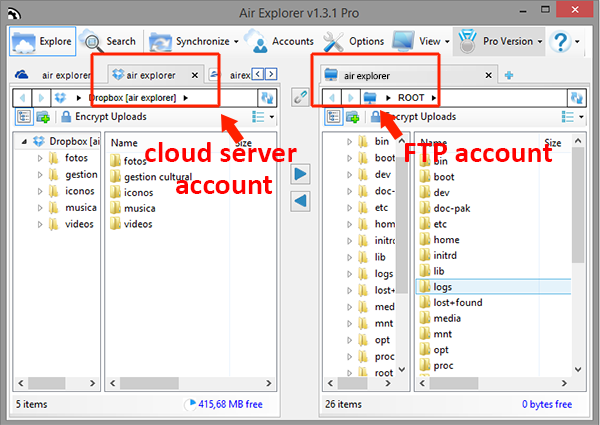Screen dimensions: 600x425
Task: Select lost+found folder in FTP list
Action: (x=451, y=302)
